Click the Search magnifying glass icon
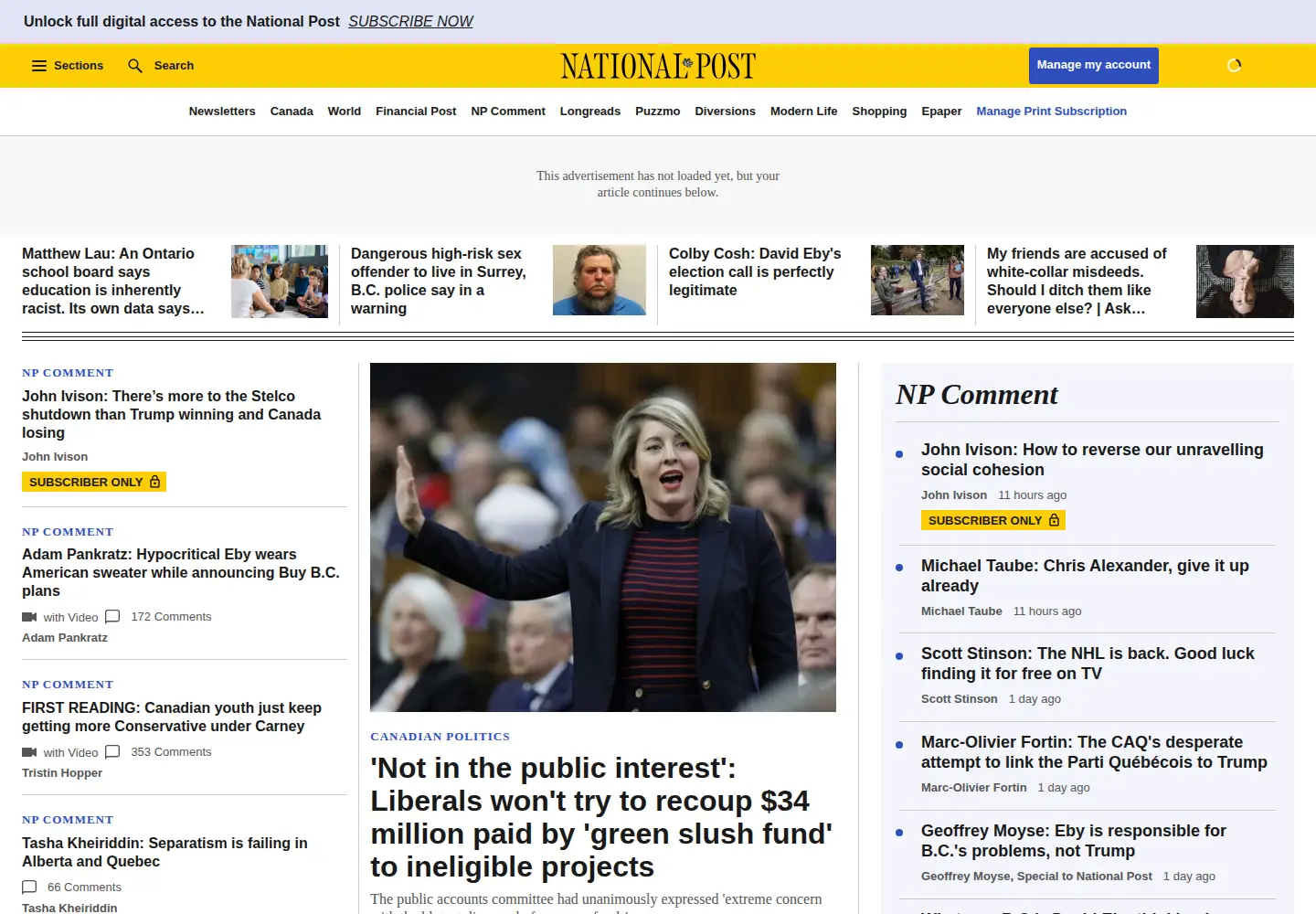Viewport: 1316px width, 914px height. [135, 66]
